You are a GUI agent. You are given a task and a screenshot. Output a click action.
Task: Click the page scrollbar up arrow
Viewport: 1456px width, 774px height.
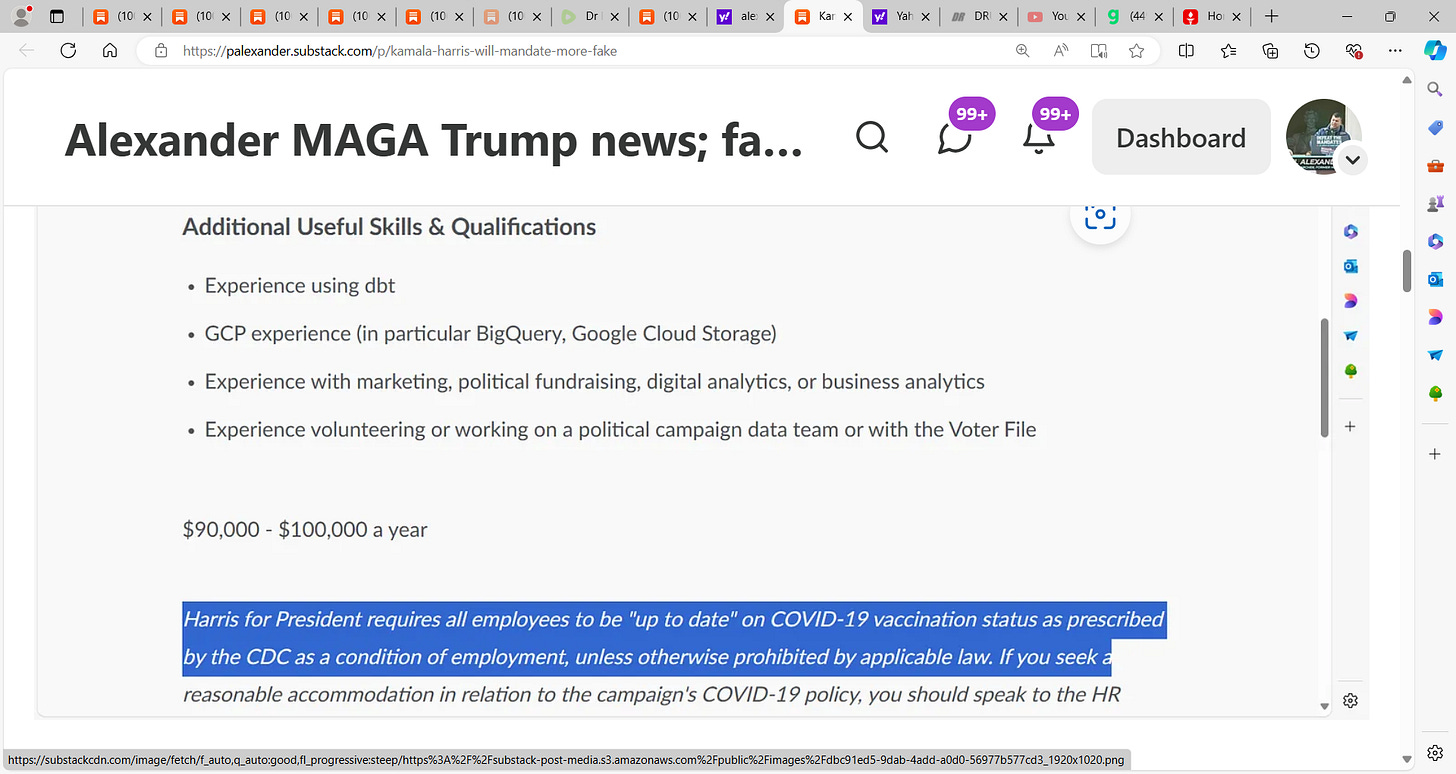1408,82
